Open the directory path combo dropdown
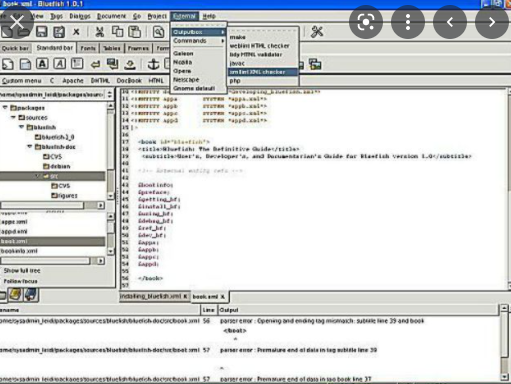 pos(110,95)
